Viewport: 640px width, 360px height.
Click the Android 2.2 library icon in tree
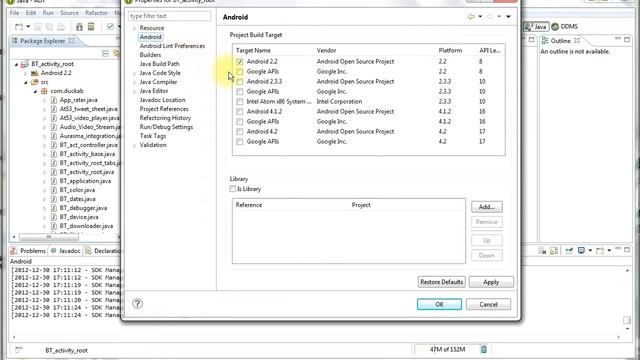click(x=35, y=73)
